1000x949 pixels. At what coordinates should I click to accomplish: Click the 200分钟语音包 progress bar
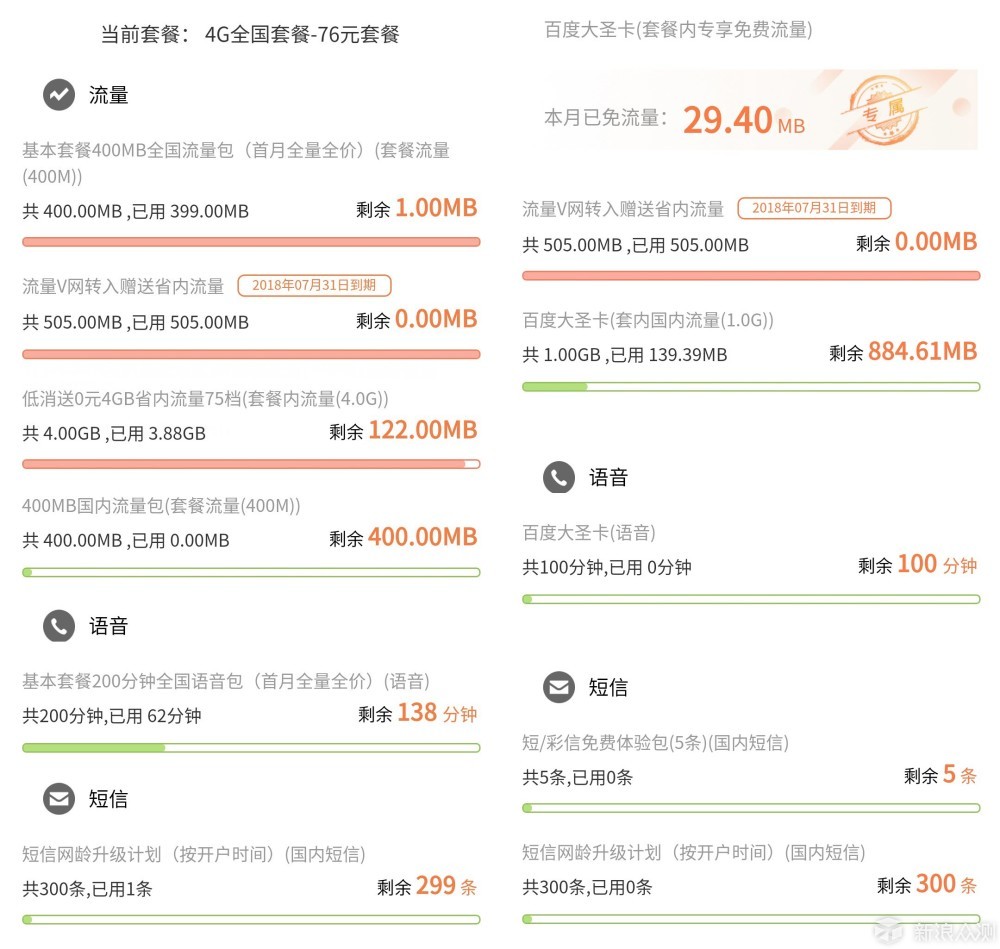pyautogui.click(x=251, y=747)
